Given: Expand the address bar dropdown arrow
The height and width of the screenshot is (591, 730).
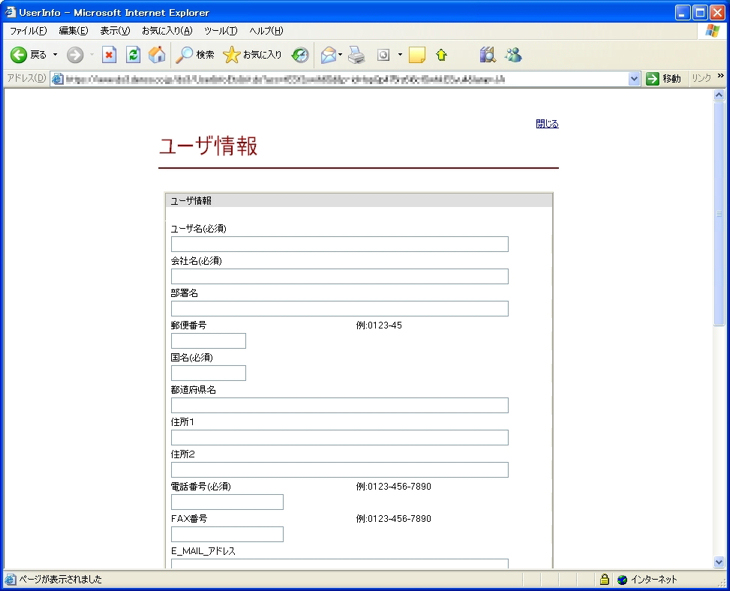Looking at the screenshot, I should 634,79.
